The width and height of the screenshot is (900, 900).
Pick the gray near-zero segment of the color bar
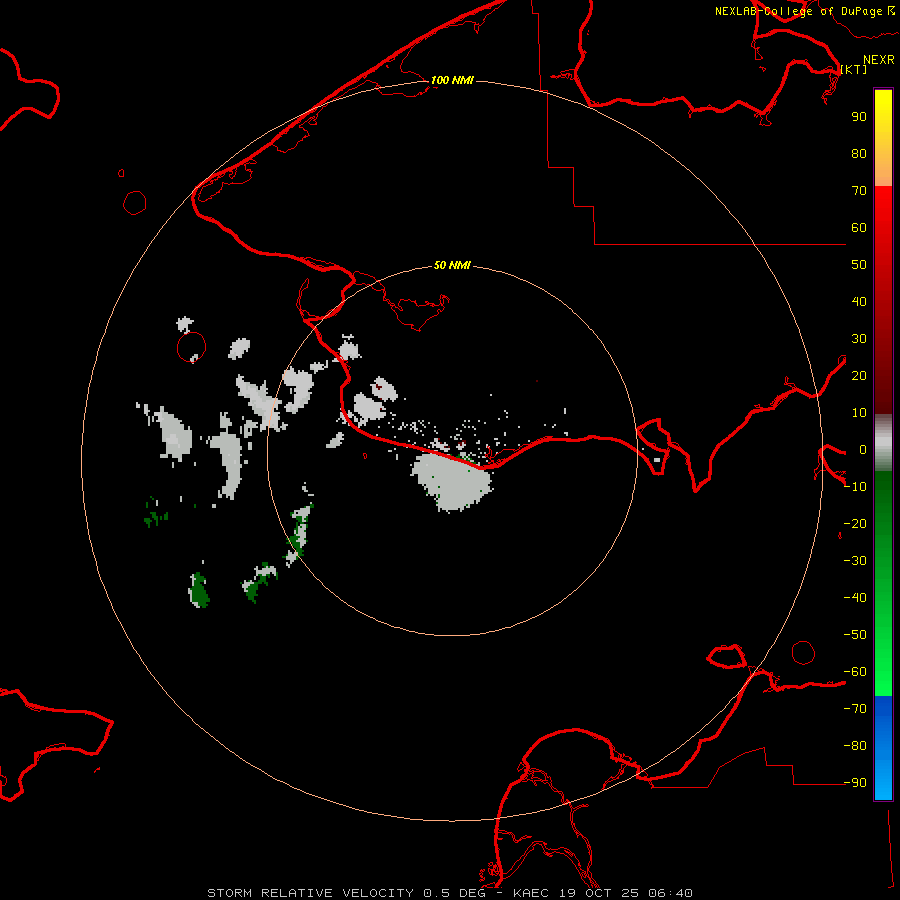coord(883,443)
